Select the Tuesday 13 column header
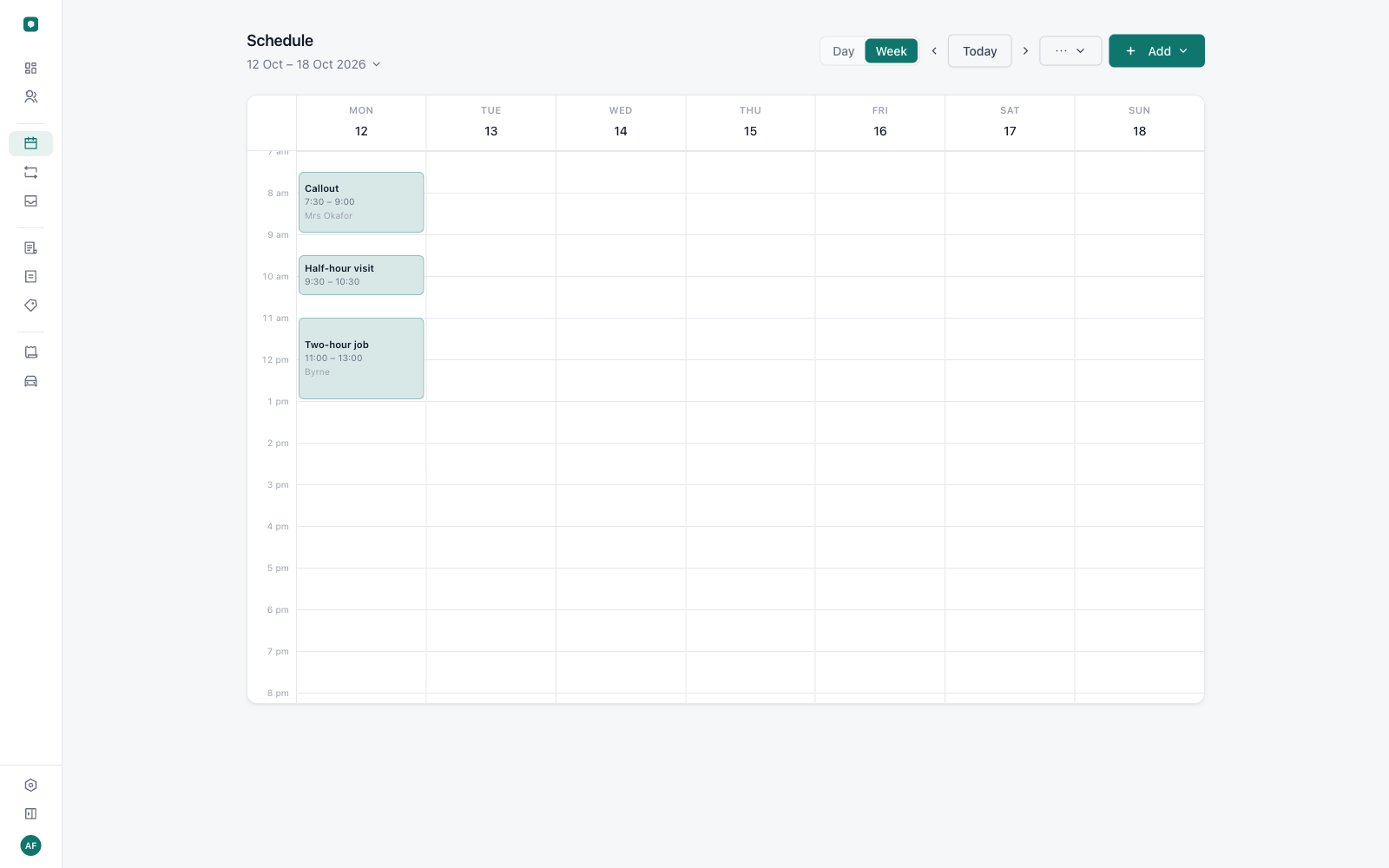1389x868 pixels. [490, 122]
